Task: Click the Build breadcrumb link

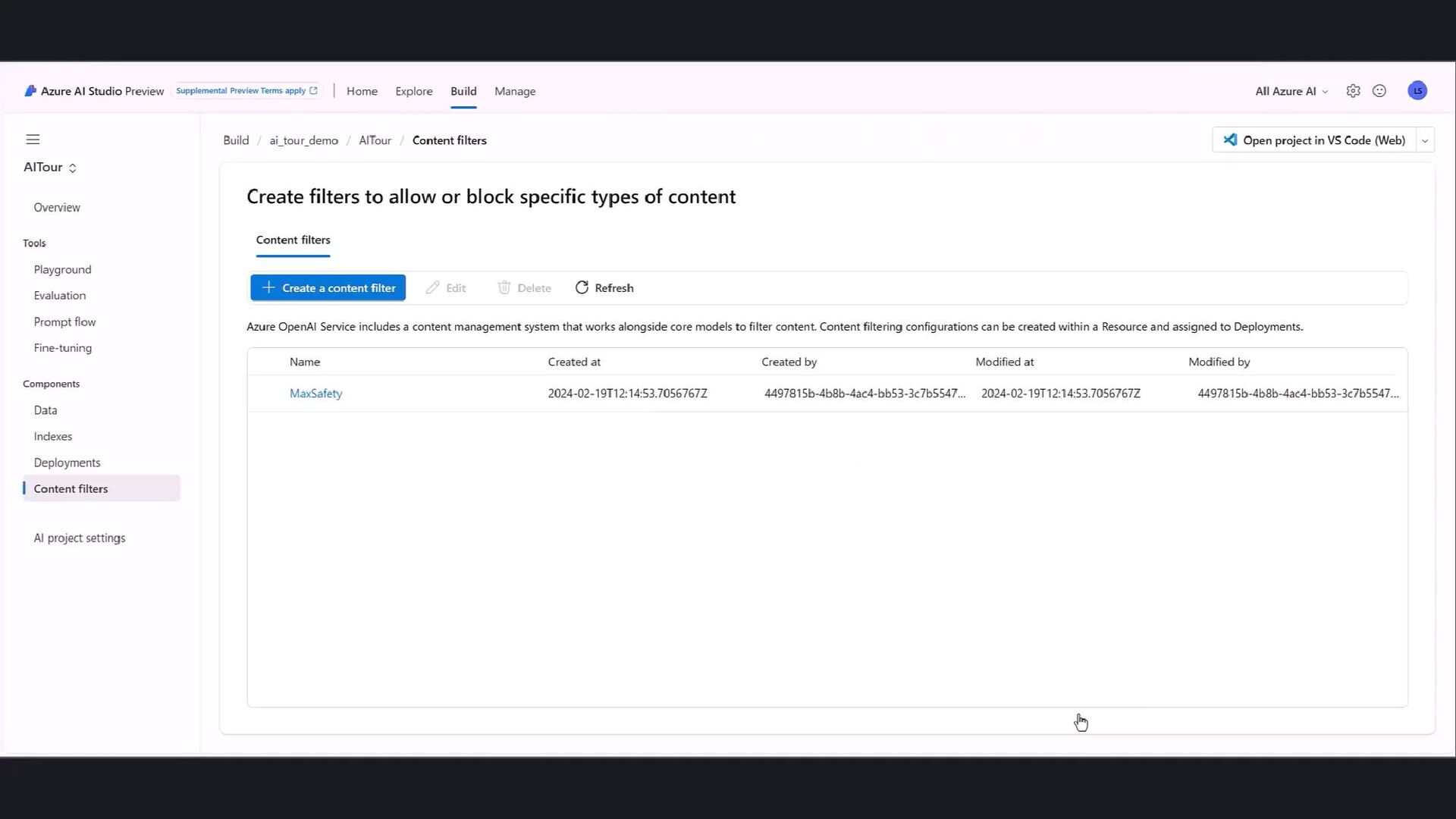Action: point(236,140)
